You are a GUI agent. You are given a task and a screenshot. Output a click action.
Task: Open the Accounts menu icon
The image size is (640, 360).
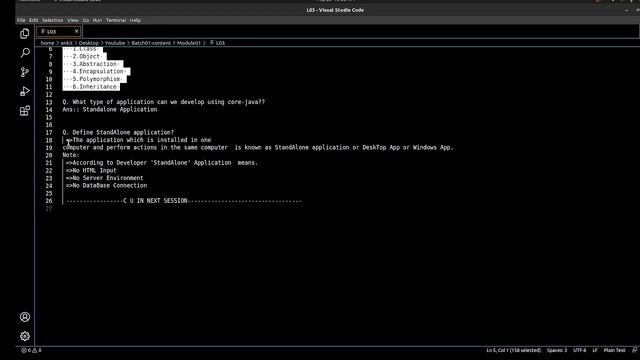(24, 317)
